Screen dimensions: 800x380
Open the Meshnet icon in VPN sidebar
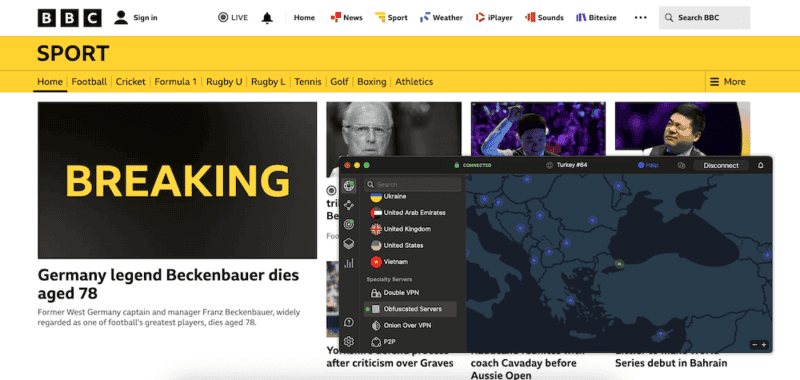coord(349,205)
